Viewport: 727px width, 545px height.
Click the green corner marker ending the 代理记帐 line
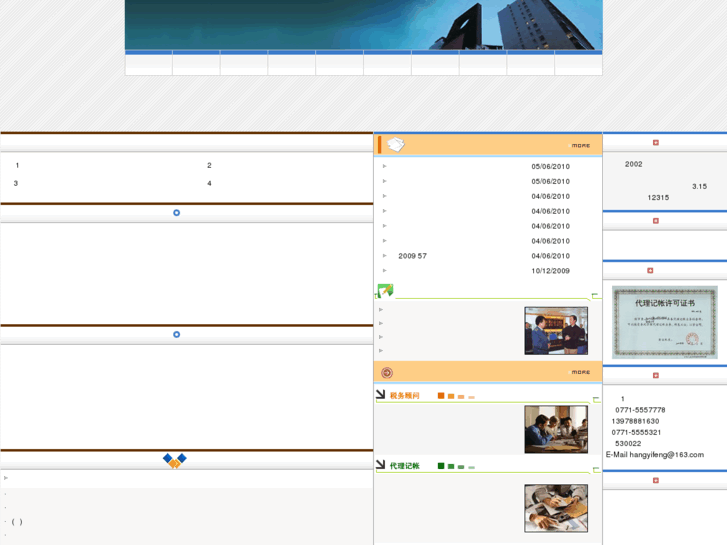click(x=596, y=470)
